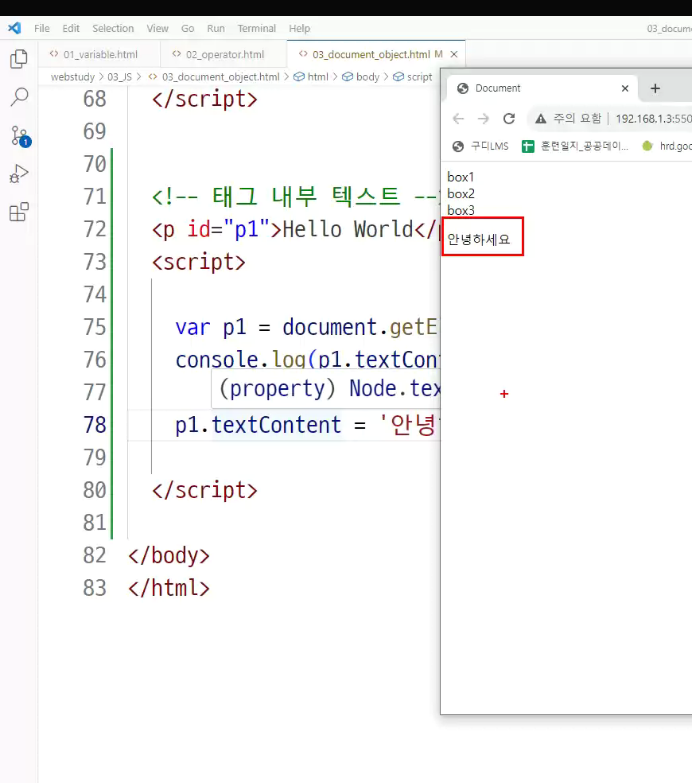This screenshot has width=692, height=783.
Task: Click the </body> tag on line 82
Action: (x=169, y=555)
